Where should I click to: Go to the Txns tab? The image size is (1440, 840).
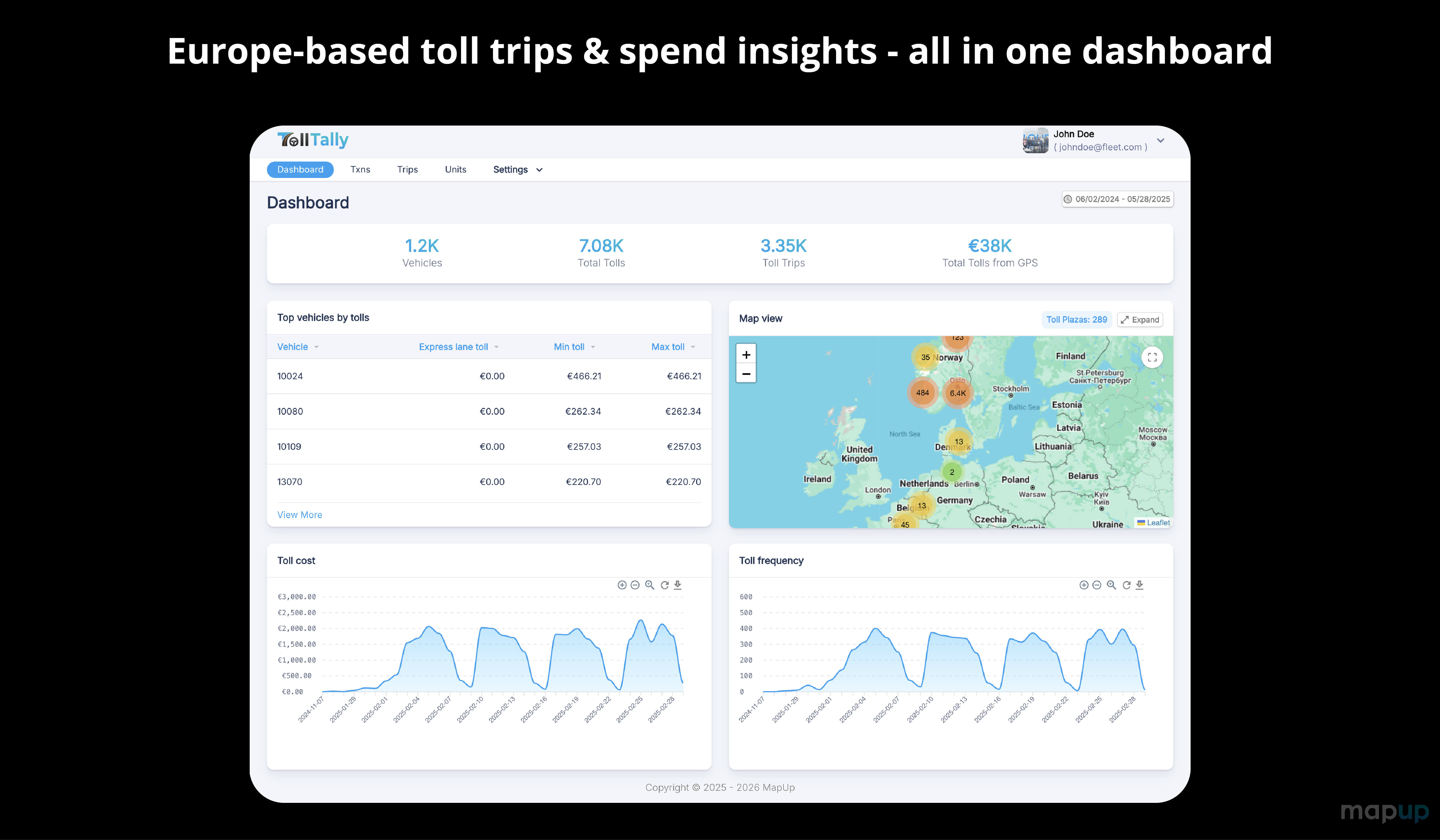(360, 170)
